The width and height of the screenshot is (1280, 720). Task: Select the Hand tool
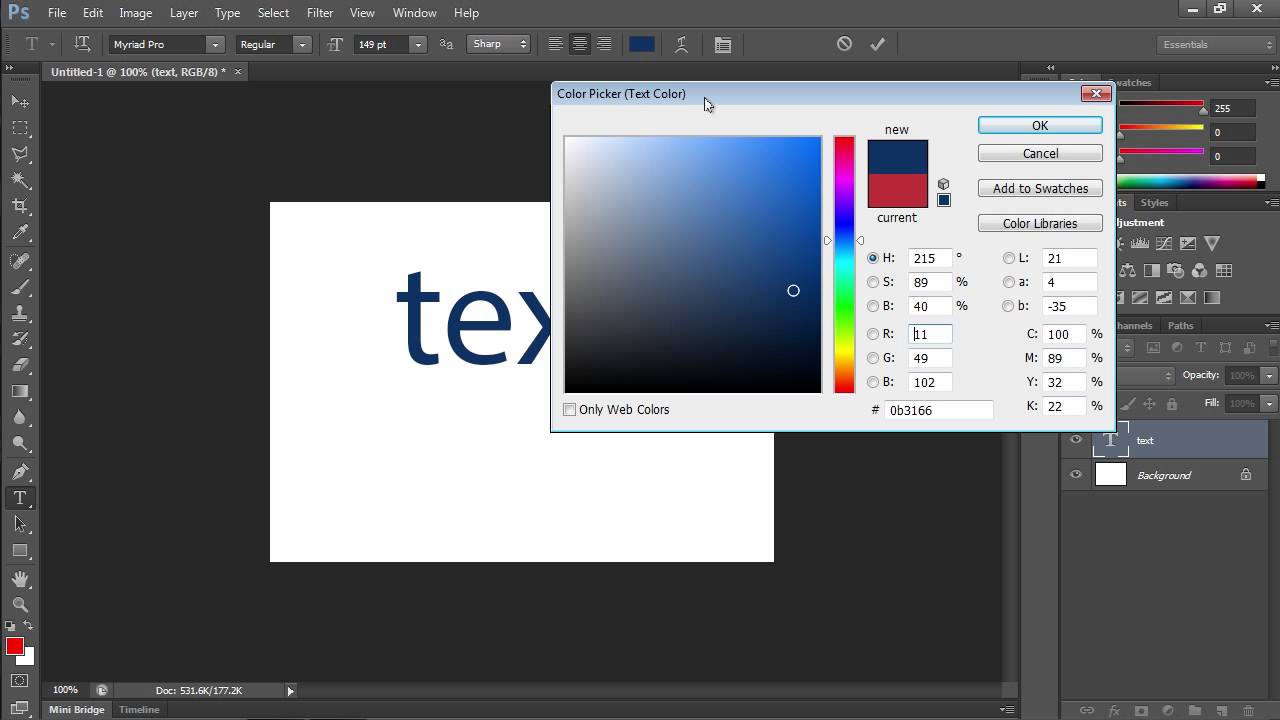click(x=20, y=579)
